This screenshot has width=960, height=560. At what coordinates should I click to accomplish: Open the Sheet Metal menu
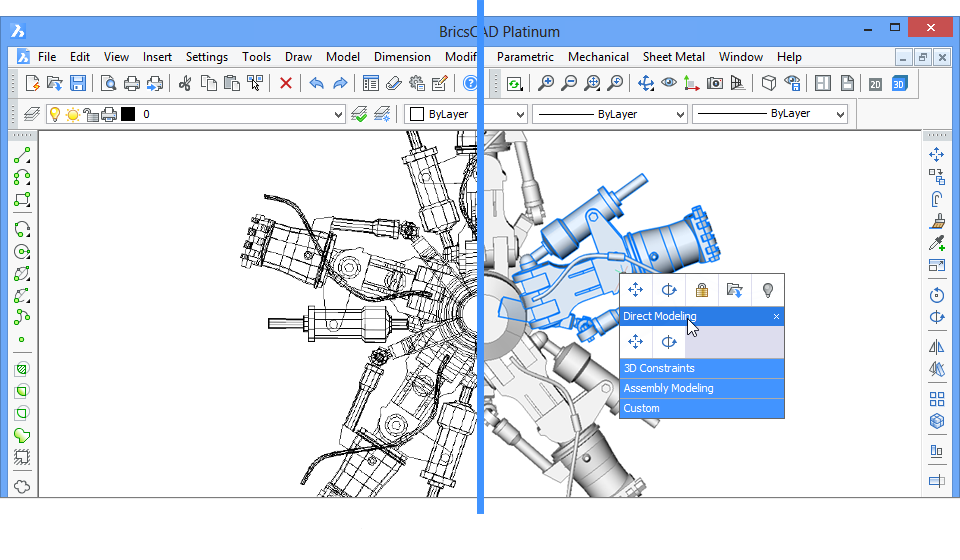(673, 57)
